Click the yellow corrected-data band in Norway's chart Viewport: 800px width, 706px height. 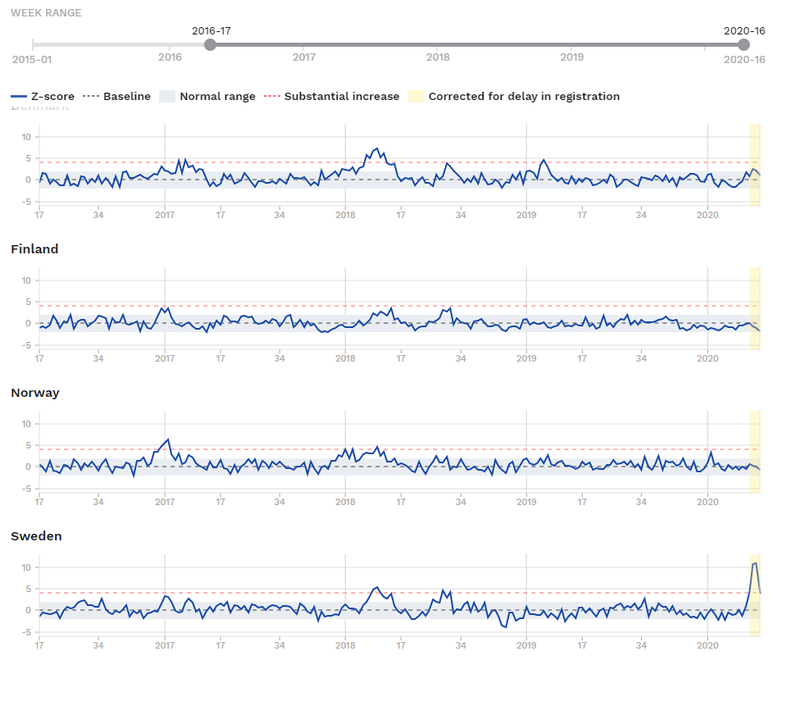click(756, 450)
